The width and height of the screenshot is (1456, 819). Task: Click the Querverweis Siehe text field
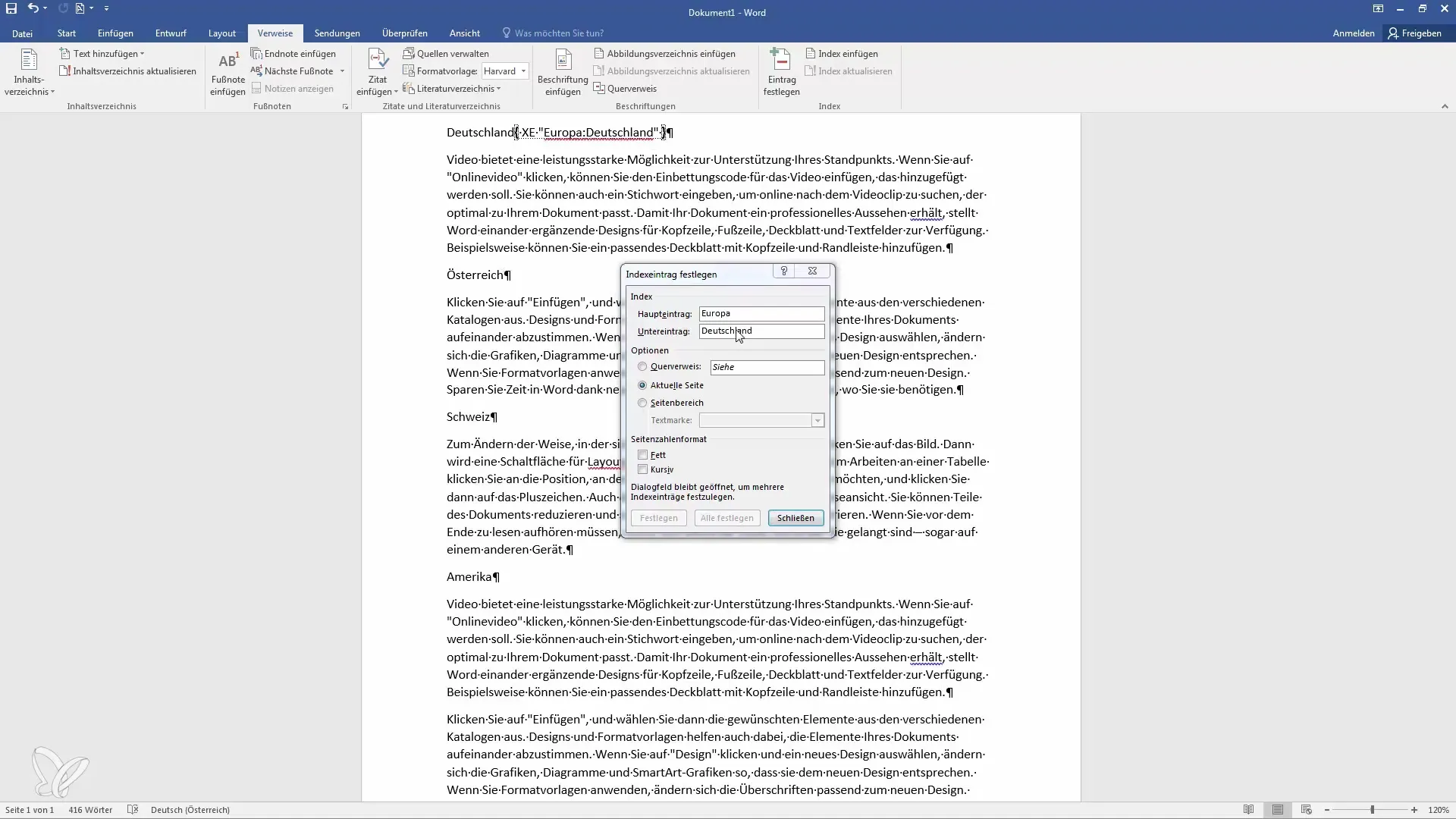(x=767, y=367)
